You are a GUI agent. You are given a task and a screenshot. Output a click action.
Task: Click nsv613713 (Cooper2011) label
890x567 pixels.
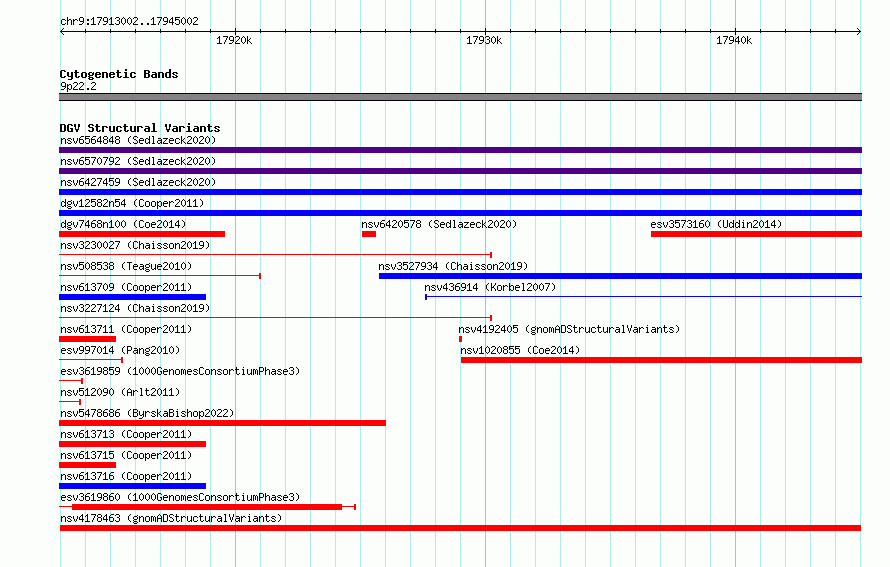pyautogui.click(x=126, y=434)
